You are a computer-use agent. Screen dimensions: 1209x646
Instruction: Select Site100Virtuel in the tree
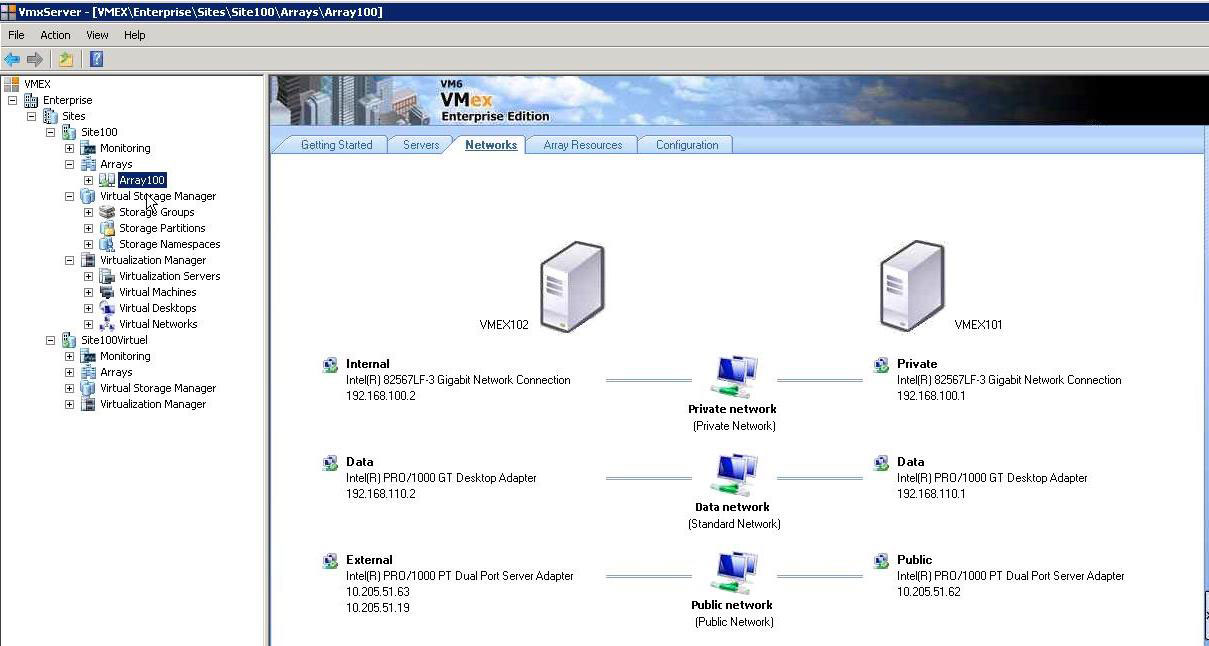coord(114,340)
